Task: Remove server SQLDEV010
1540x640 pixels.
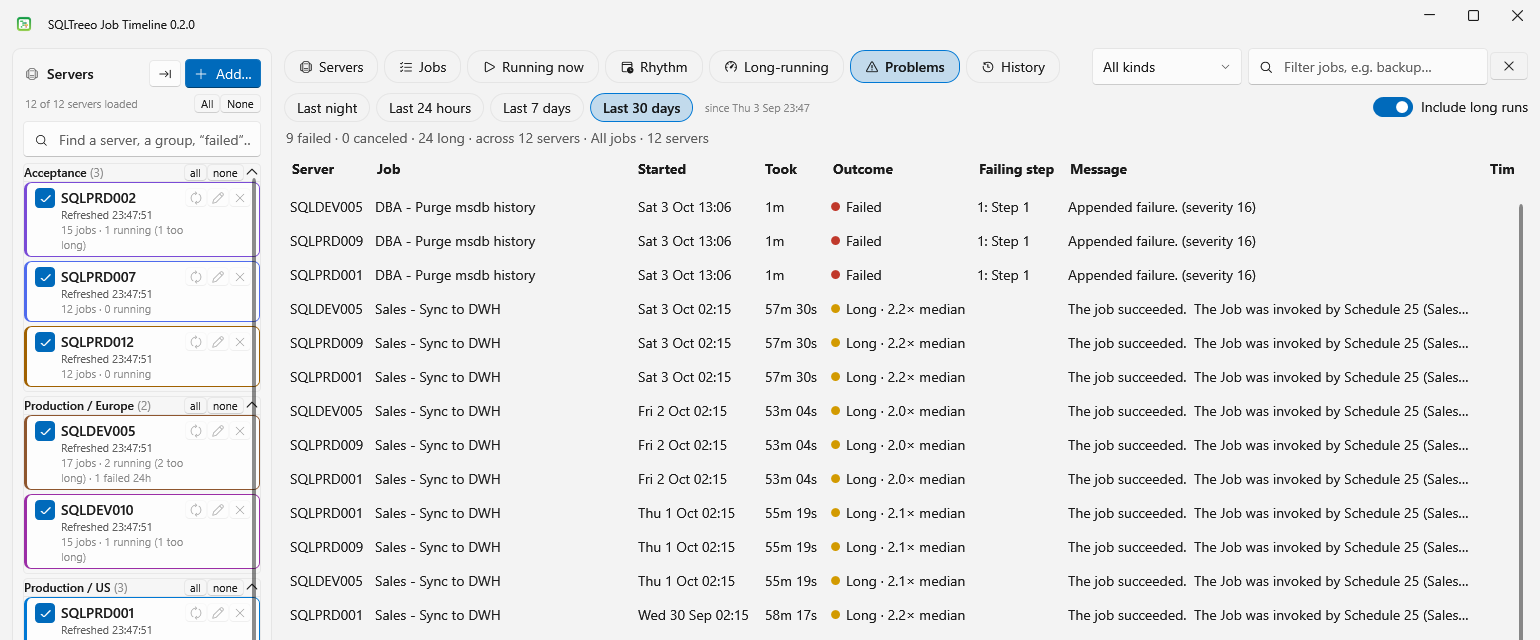Action: pos(240,510)
